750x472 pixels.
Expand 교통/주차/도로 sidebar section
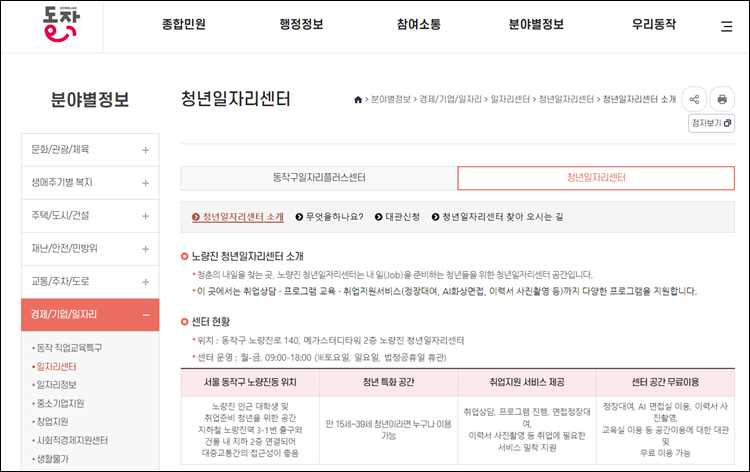pyautogui.click(x=90, y=282)
